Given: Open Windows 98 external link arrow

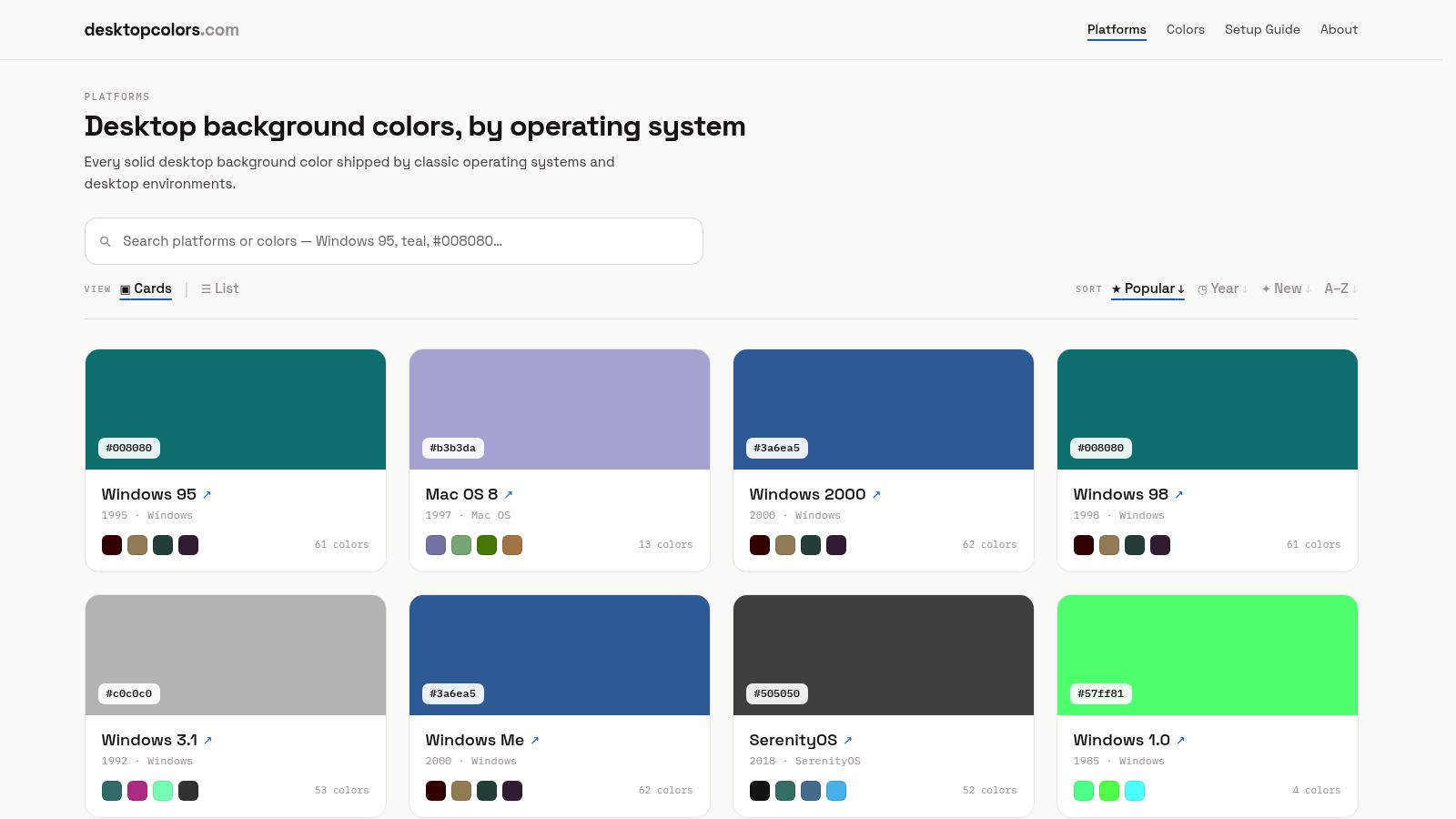Looking at the screenshot, I should pyautogui.click(x=1178, y=495).
